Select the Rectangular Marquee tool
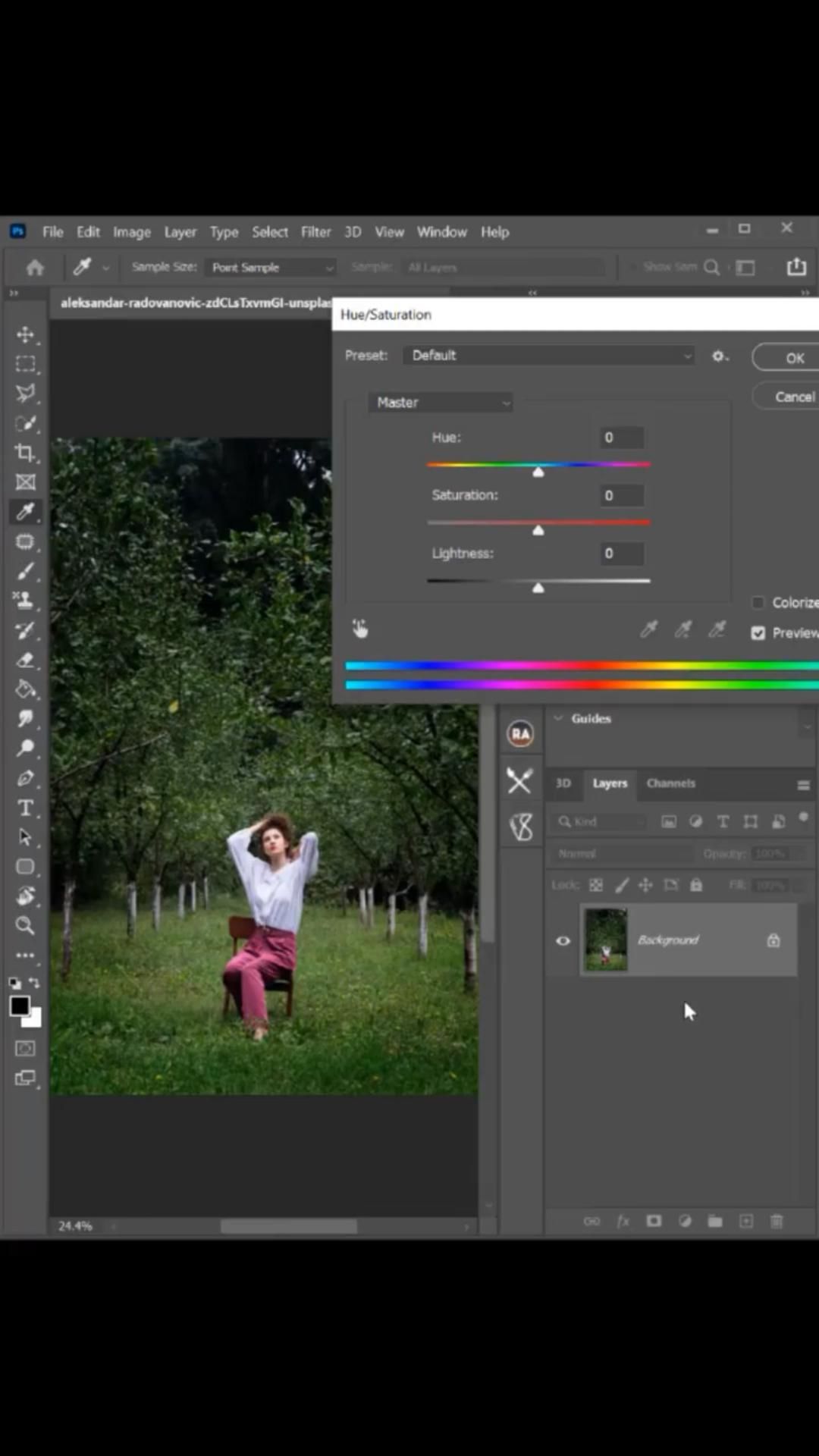 pyautogui.click(x=25, y=364)
